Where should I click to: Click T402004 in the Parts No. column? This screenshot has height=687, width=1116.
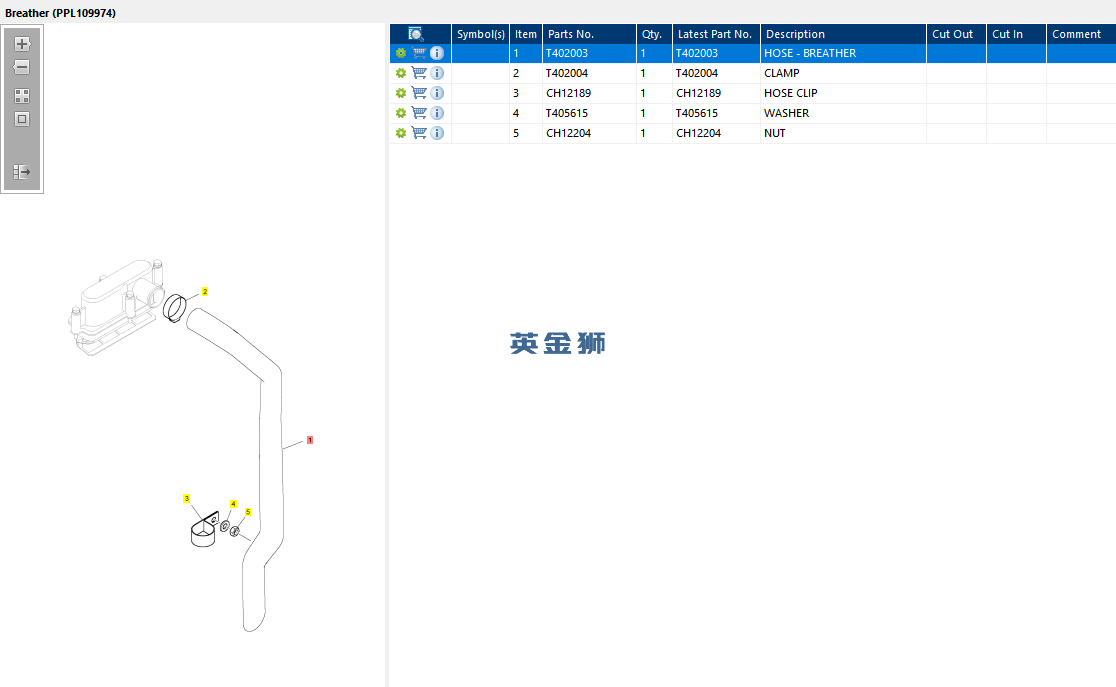567,73
